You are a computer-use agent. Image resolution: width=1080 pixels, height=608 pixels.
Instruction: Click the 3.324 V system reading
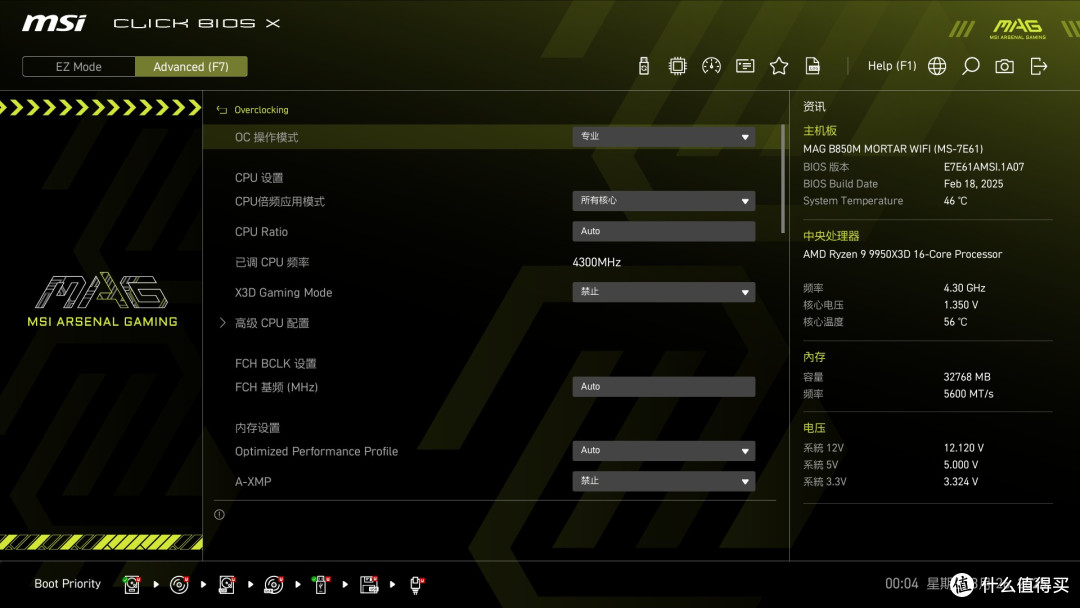(x=961, y=481)
